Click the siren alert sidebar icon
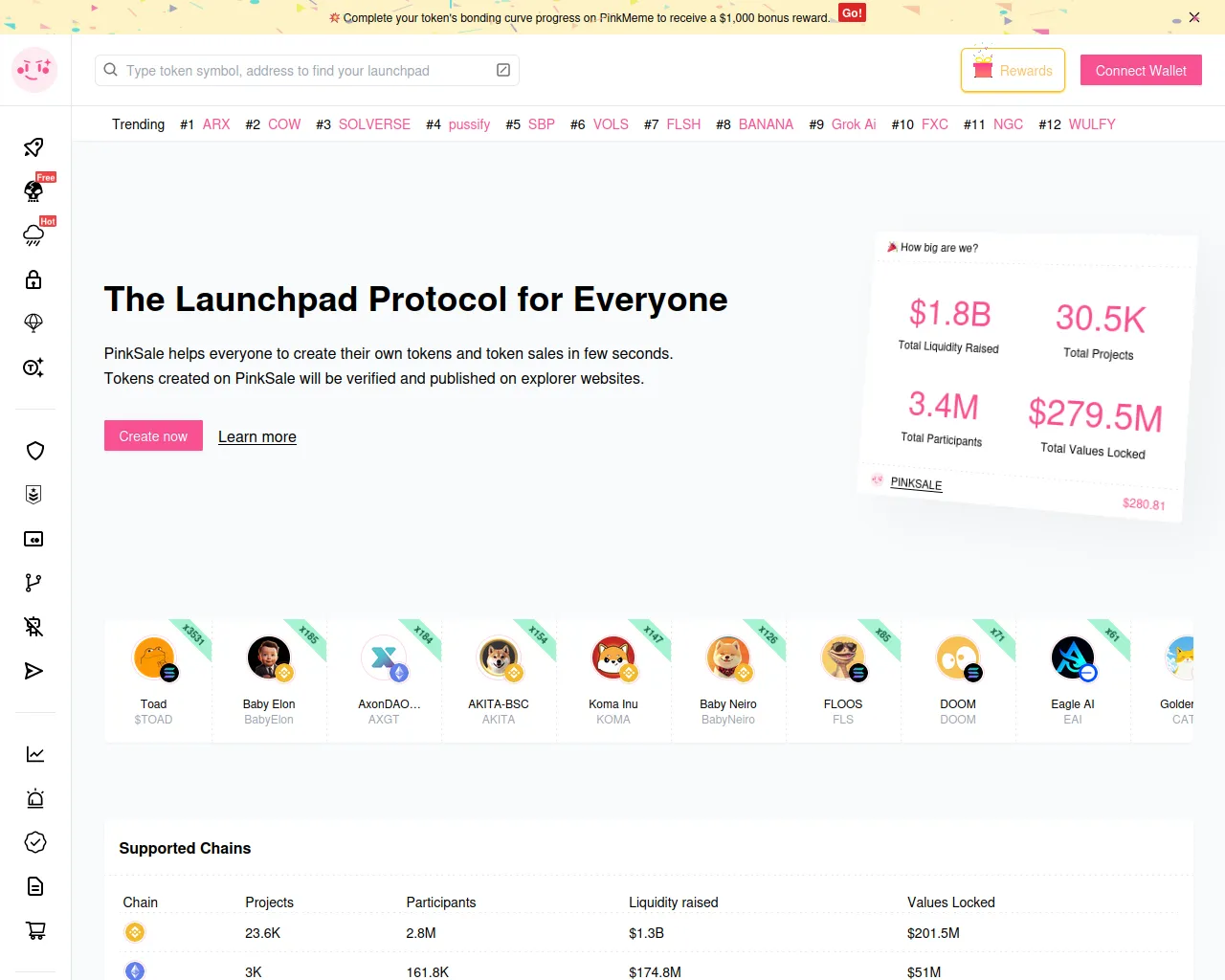This screenshot has width=1225, height=980. pos(34,798)
